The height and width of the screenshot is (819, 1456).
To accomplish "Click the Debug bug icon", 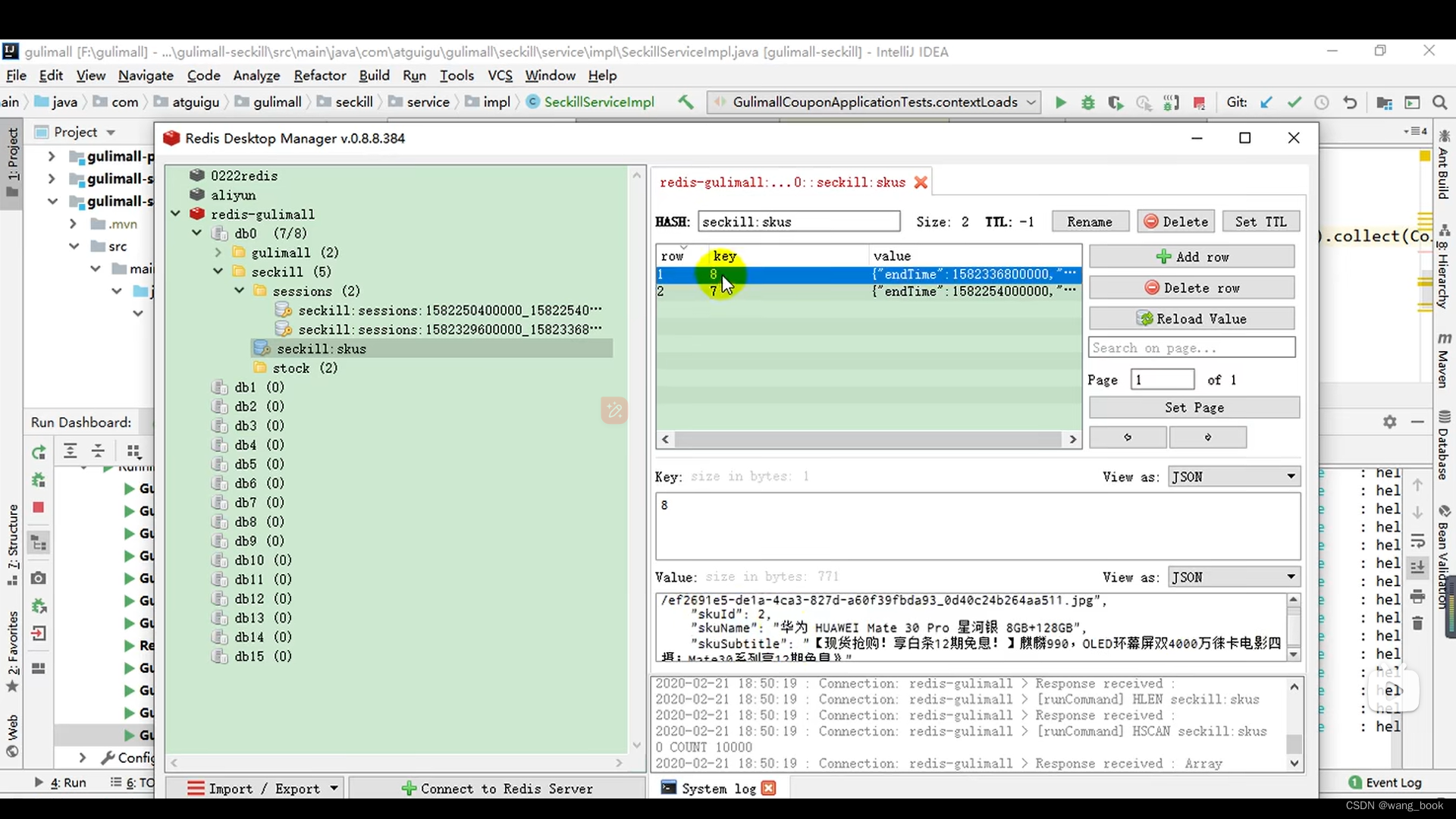I will click(1088, 102).
